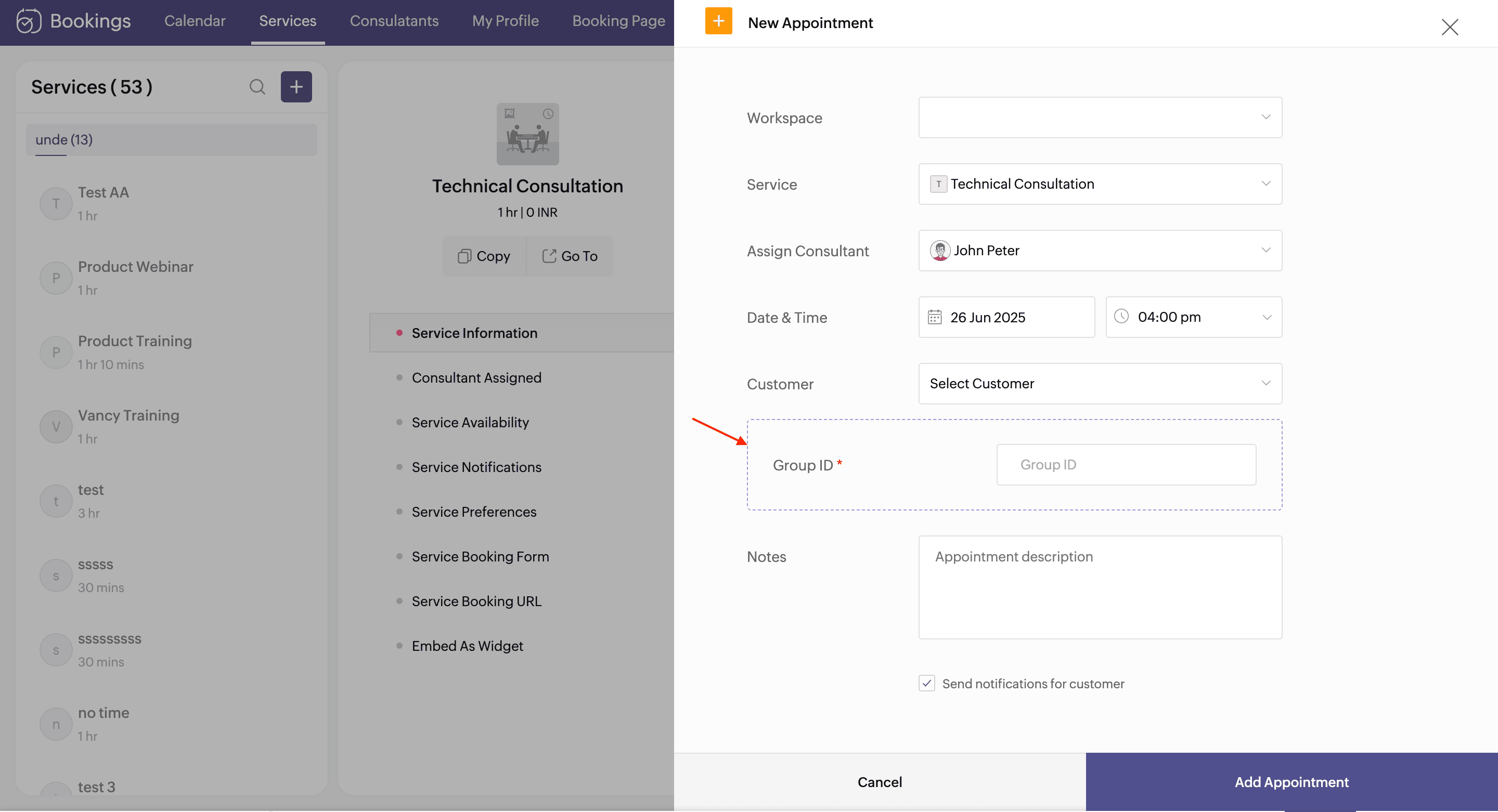Select the Vancy Training service name
The width and height of the screenshot is (1498, 812).
click(128, 415)
